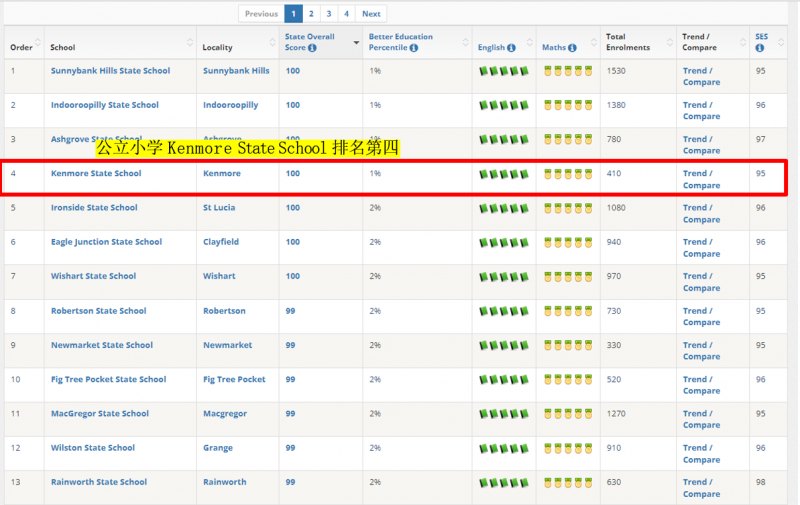Click SES value 98 in Rainworth row
This screenshot has height=505, width=800.
click(x=760, y=482)
